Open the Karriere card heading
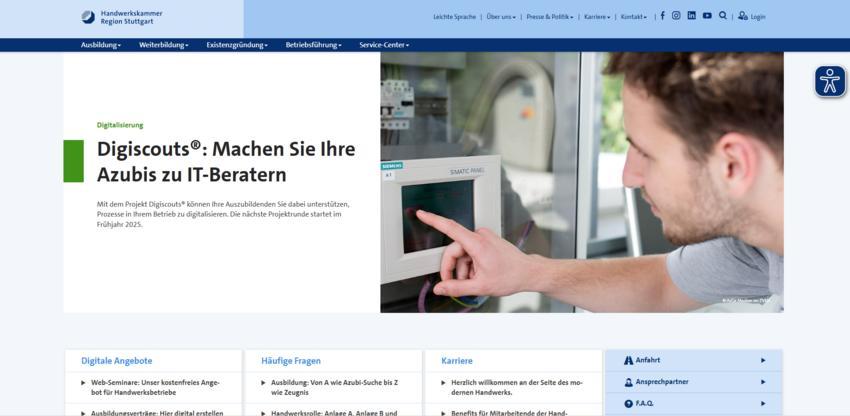The image size is (850, 416). 457,361
